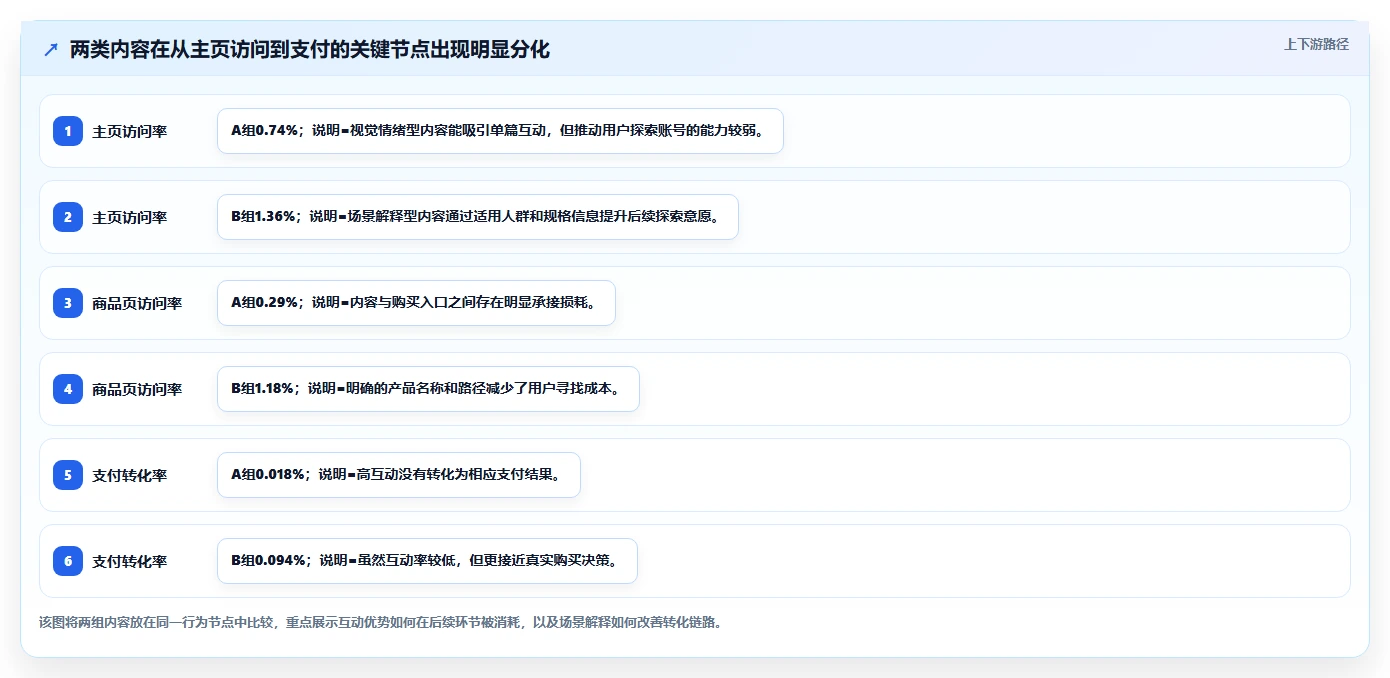This screenshot has width=1390, height=678.
Task: Click step number badge 3
Action: click(68, 303)
